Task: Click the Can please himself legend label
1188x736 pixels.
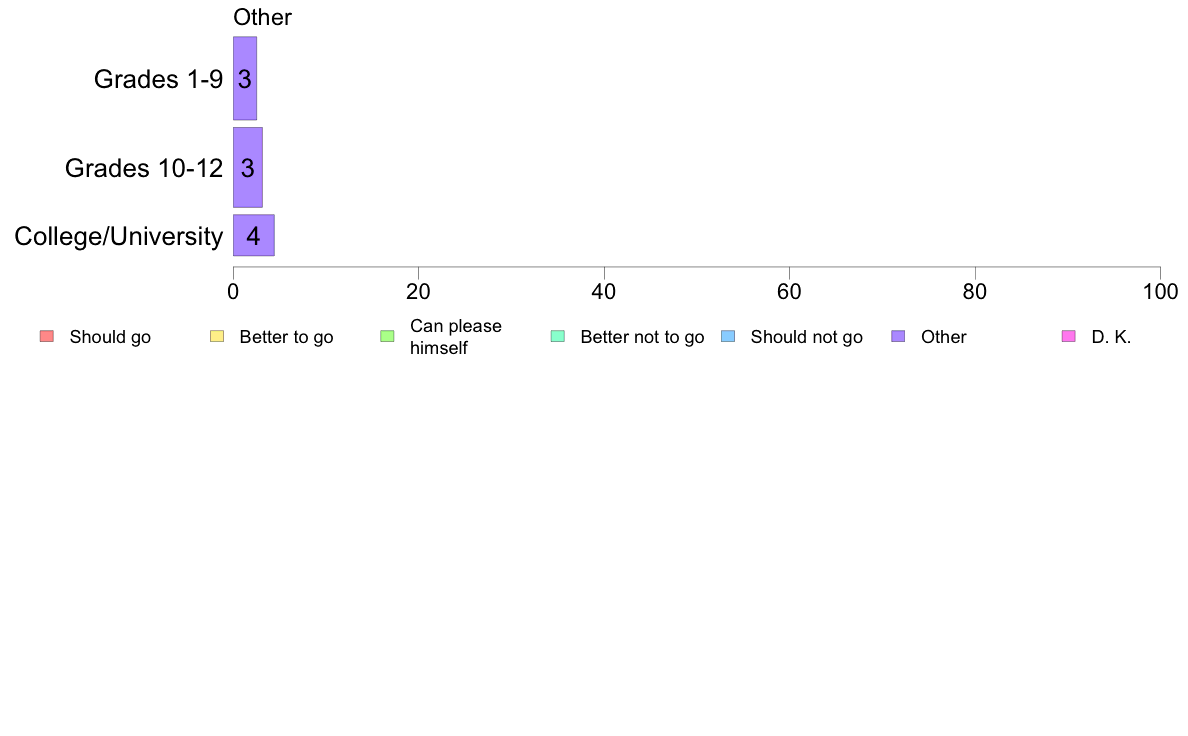Action: click(455, 337)
